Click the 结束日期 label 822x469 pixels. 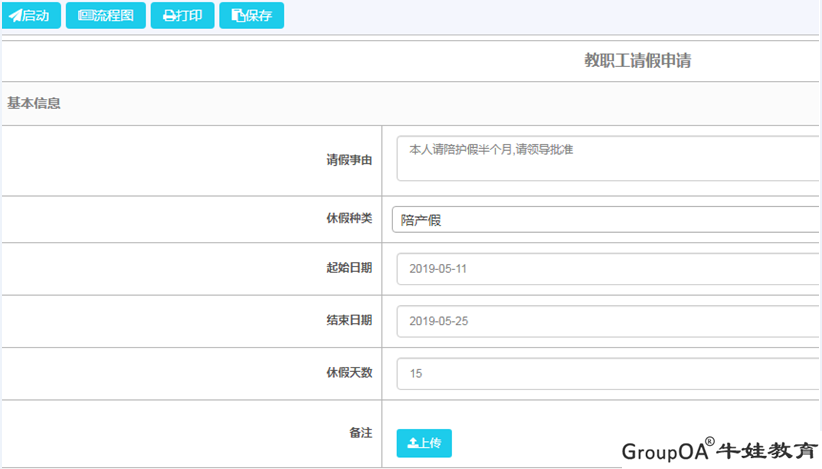tap(349, 320)
